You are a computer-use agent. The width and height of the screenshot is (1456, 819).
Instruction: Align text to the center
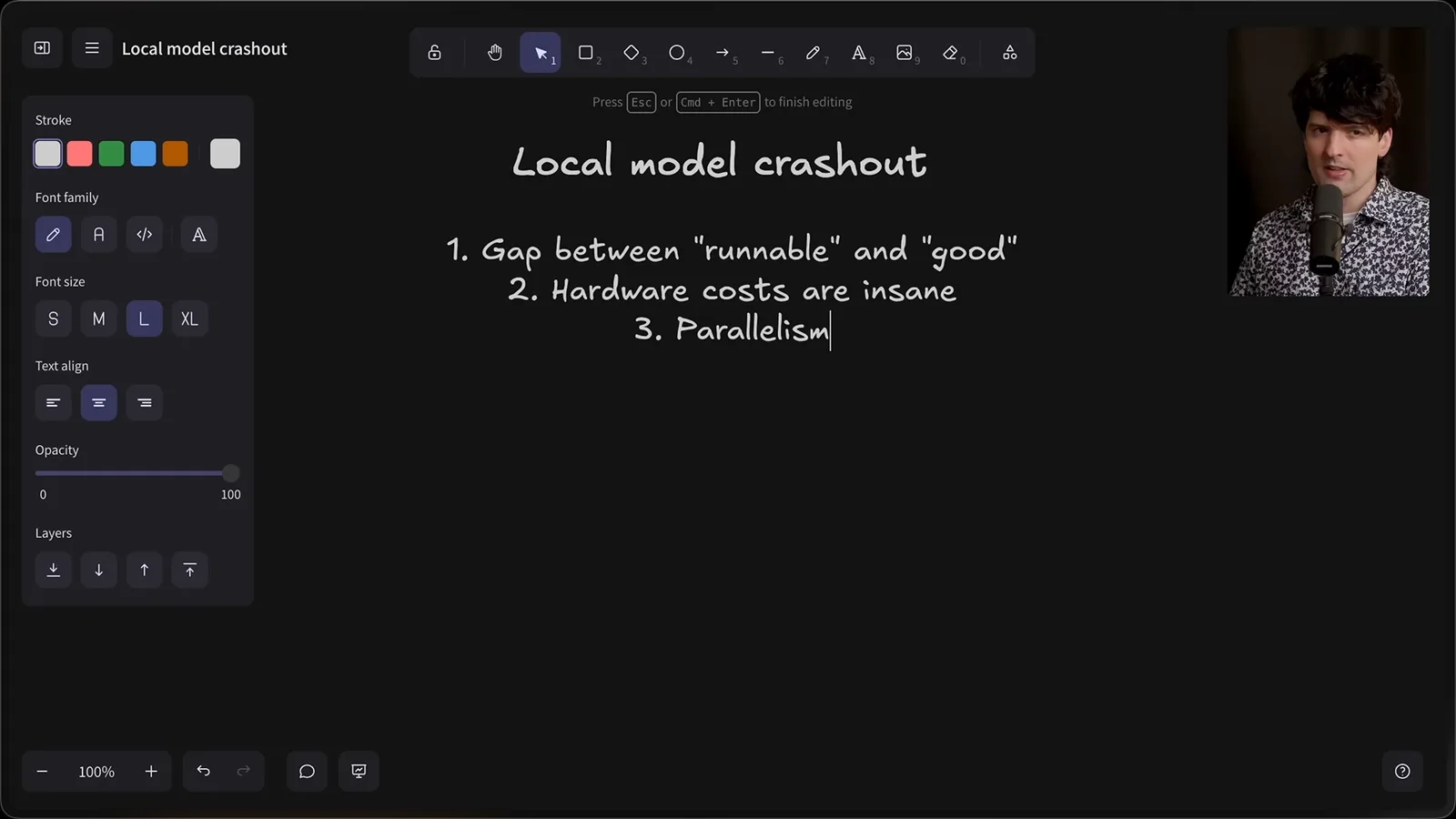click(99, 402)
